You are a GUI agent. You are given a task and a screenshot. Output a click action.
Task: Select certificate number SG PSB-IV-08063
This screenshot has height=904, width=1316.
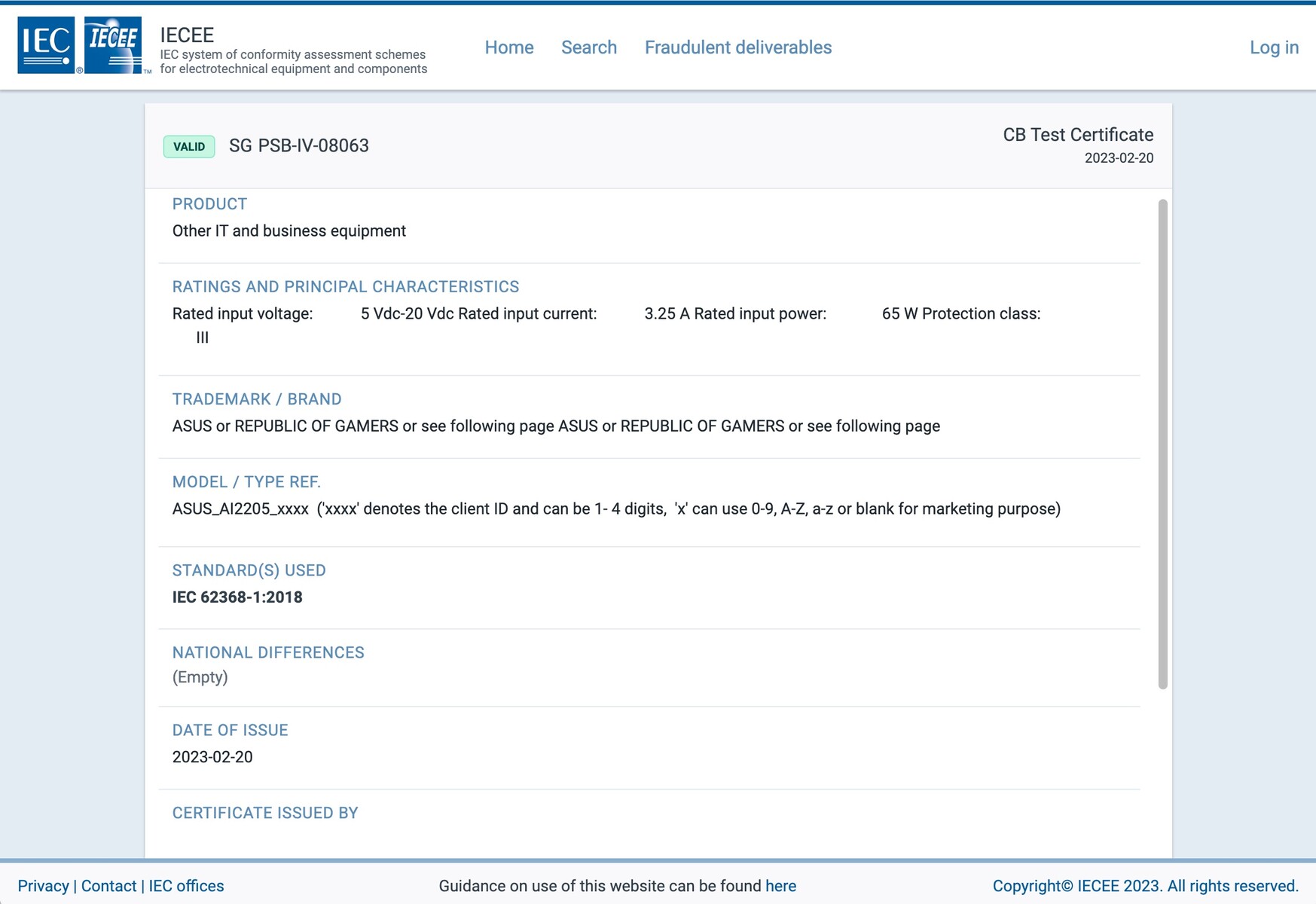click(299, 145)
